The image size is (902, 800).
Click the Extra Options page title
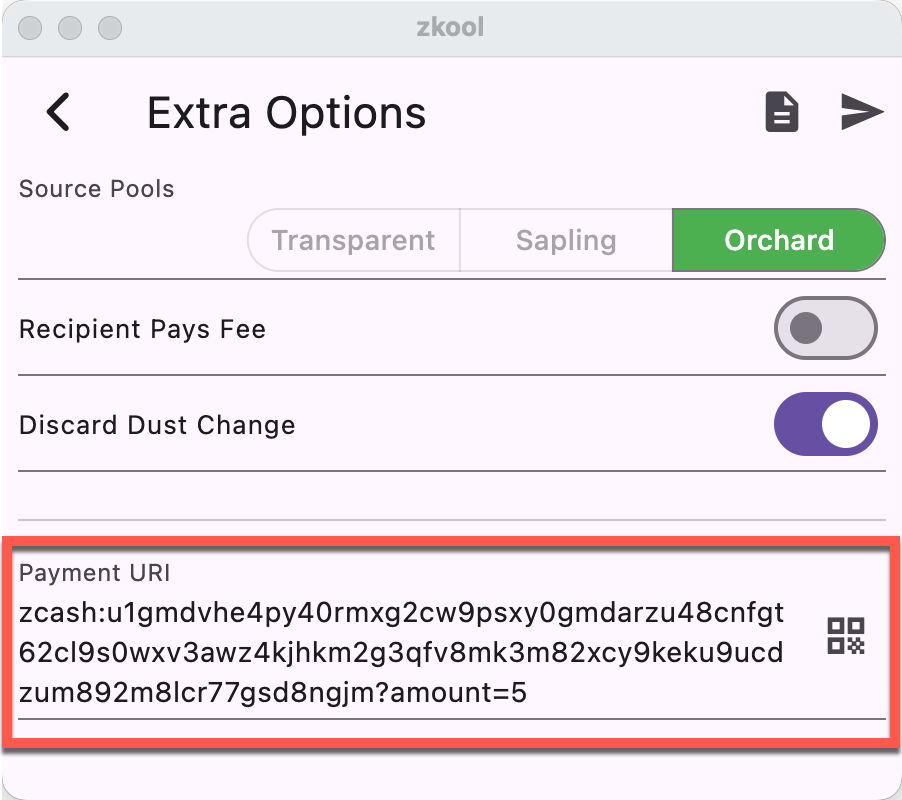(286, 113)
